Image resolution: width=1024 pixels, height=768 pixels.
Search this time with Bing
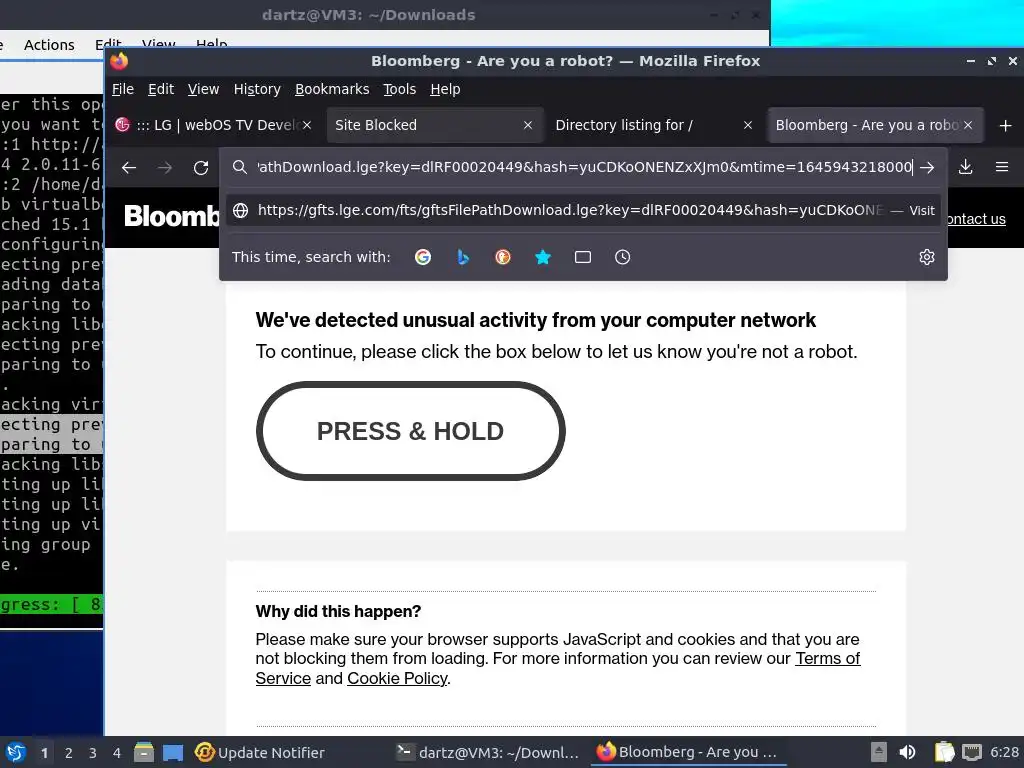(462, 257)
